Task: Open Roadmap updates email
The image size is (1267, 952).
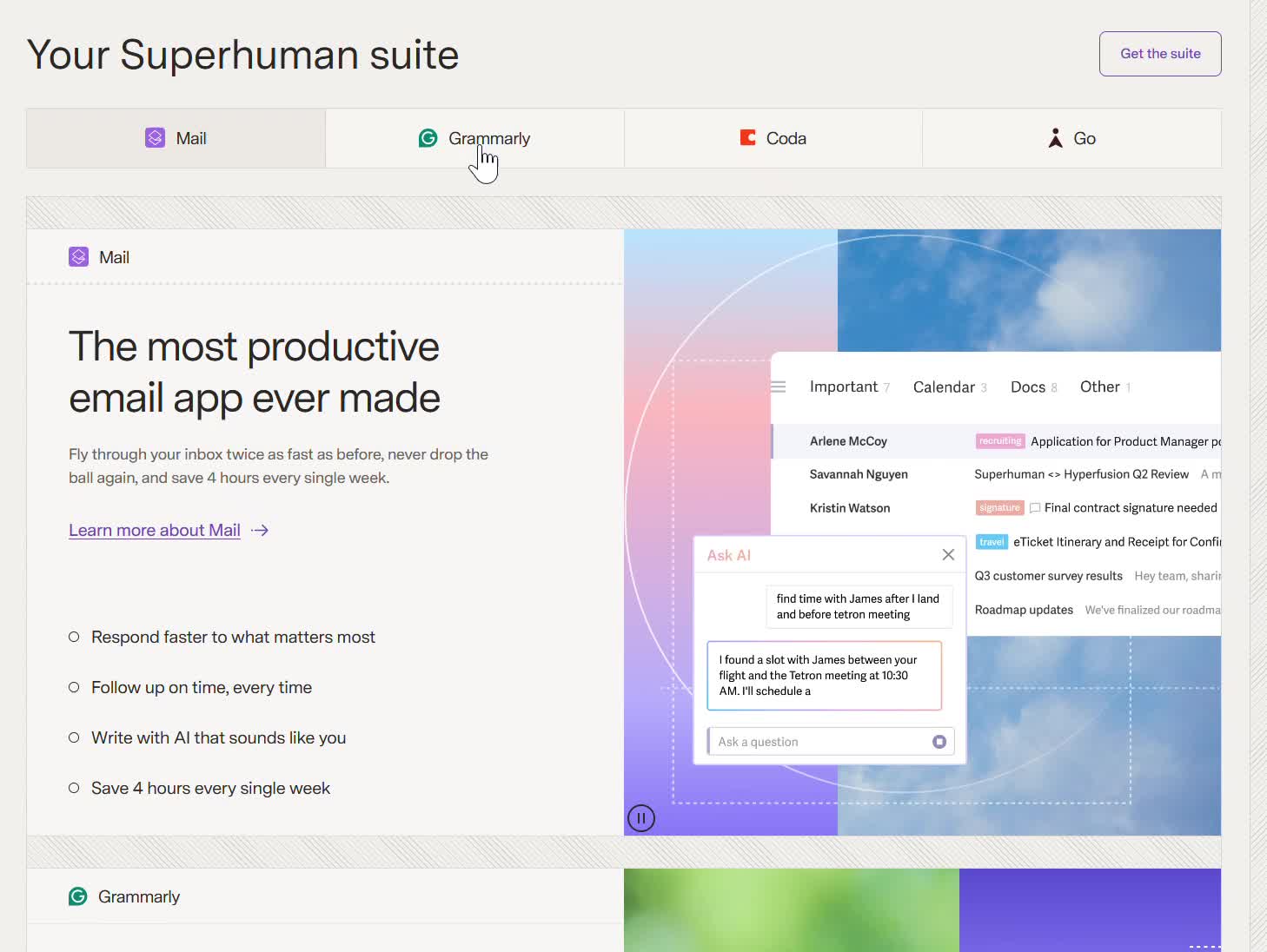Action: (x=1024, y=610)
